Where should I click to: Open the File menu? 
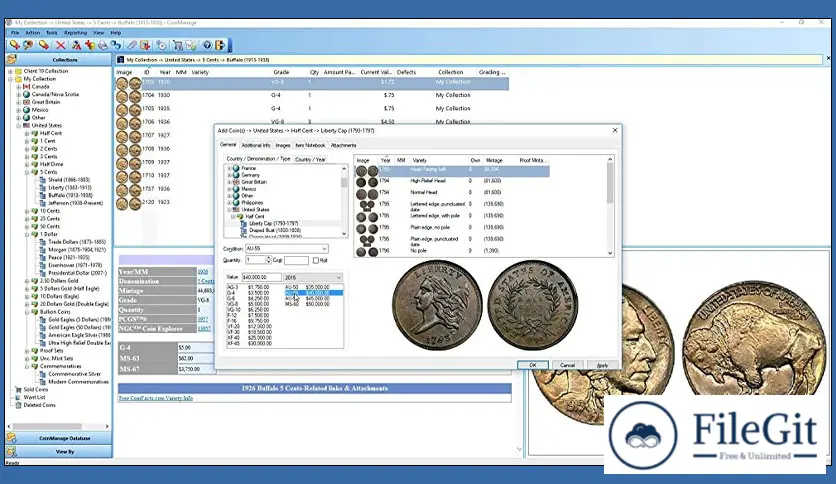tap(15, 33)
